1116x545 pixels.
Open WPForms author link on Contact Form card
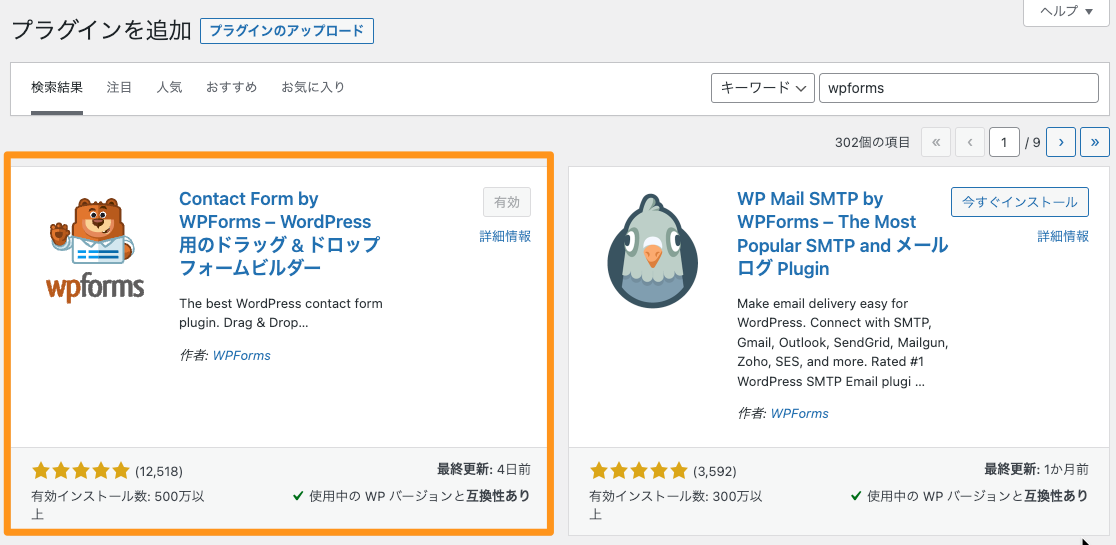242,355
